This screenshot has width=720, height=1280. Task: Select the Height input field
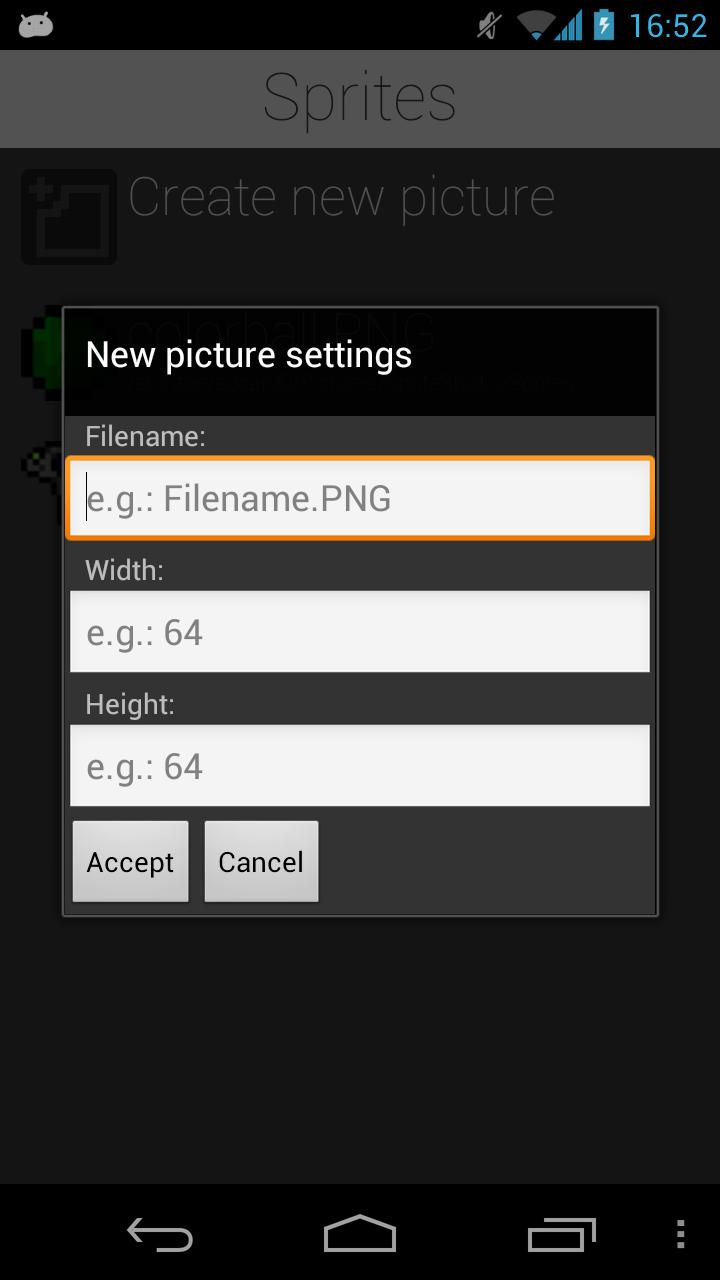pos(360,766)
